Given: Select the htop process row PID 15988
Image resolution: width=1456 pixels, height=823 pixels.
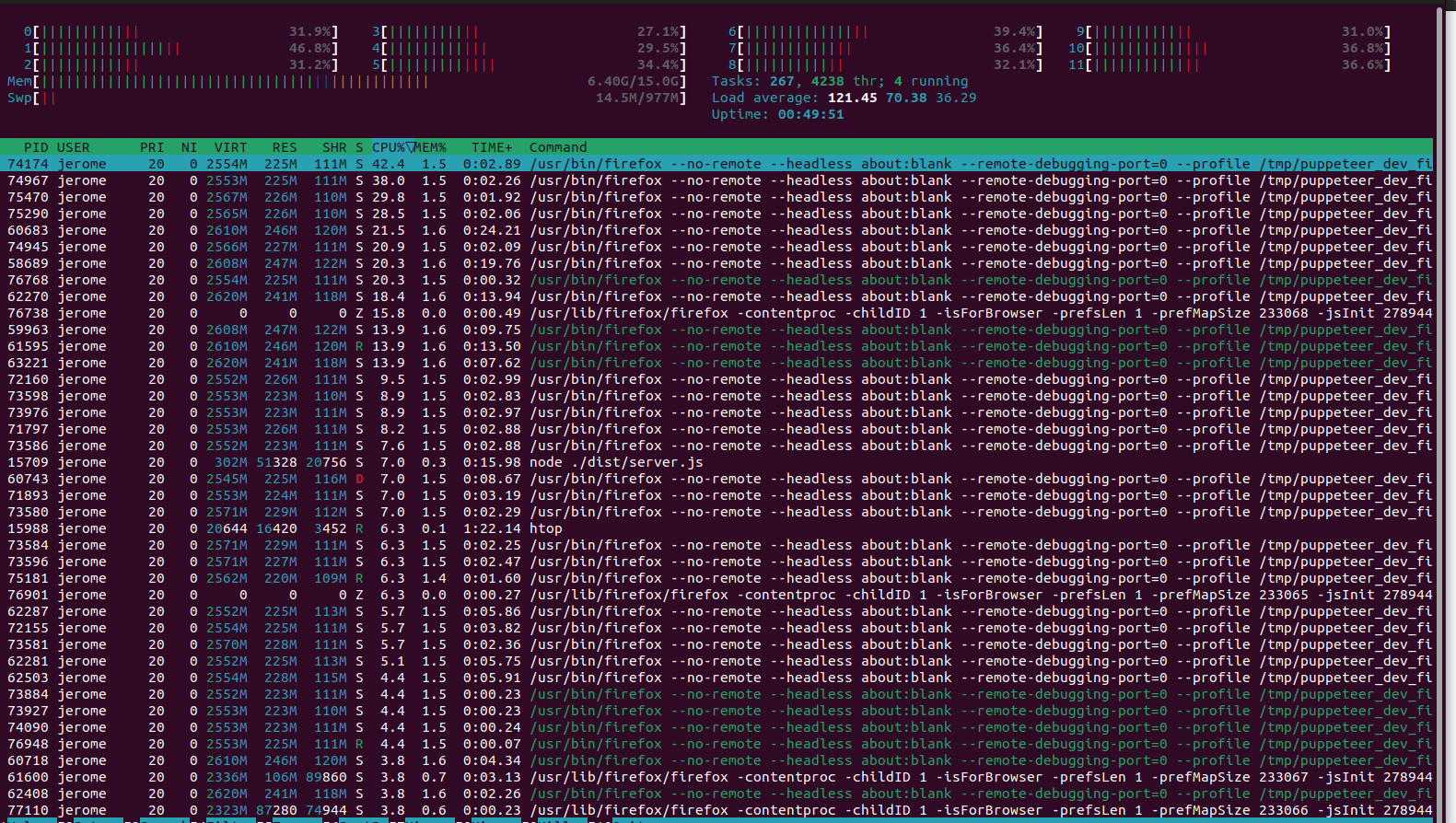Looking at the screenshot, I should pos(716,528).
